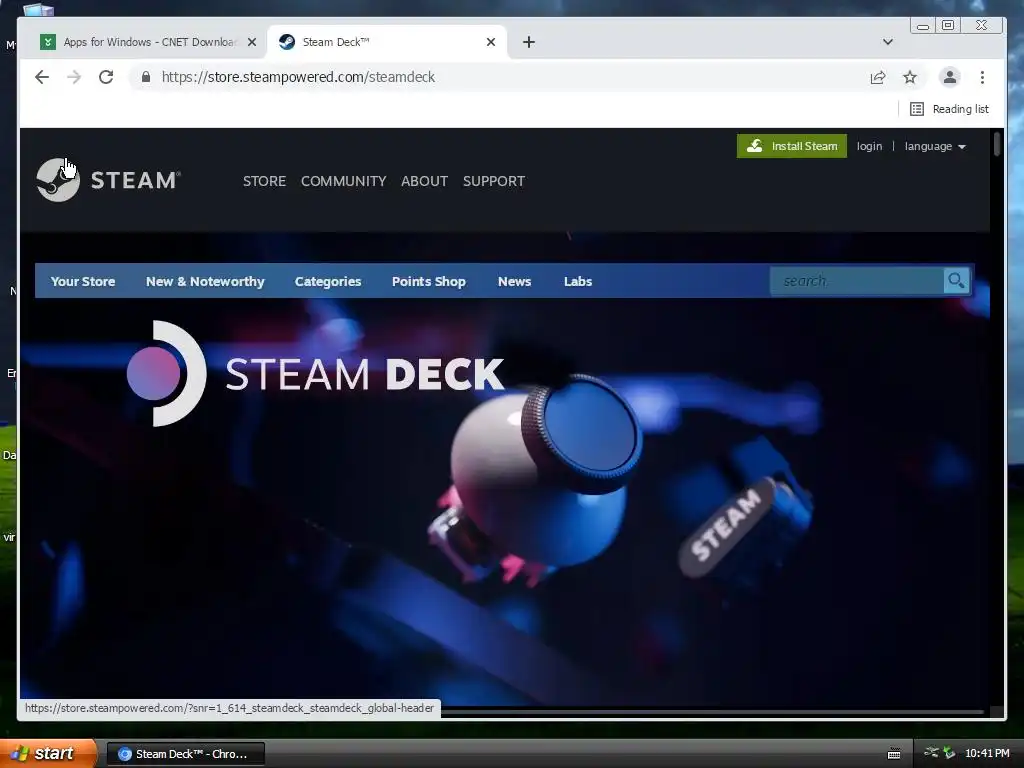Screen dimensions: 1024x768
Task: Click the magnifier search button
Action: [957, 281]
